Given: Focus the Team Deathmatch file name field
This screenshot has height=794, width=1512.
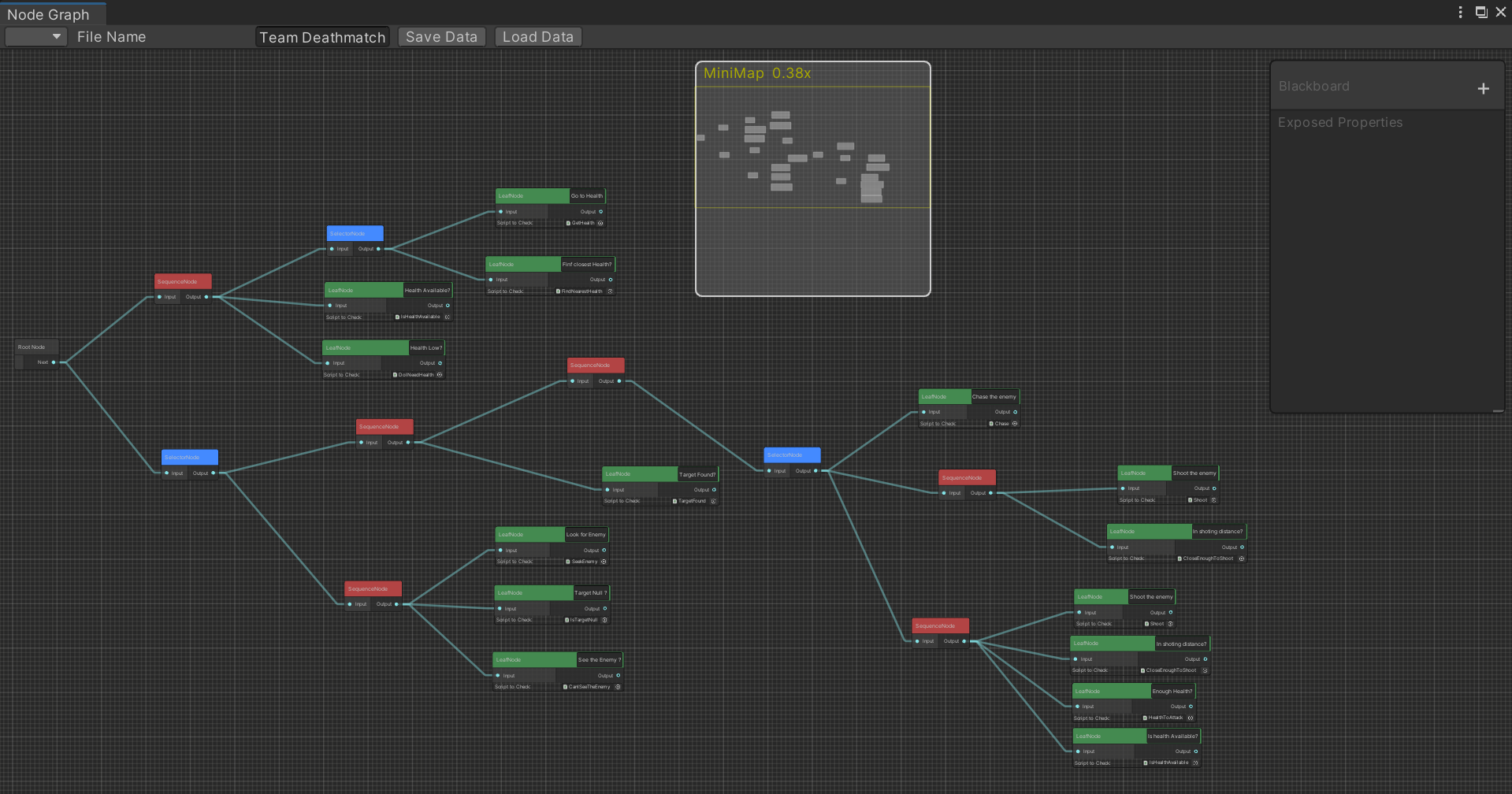Looking at the screenshot, I should (x=322, y=37).
